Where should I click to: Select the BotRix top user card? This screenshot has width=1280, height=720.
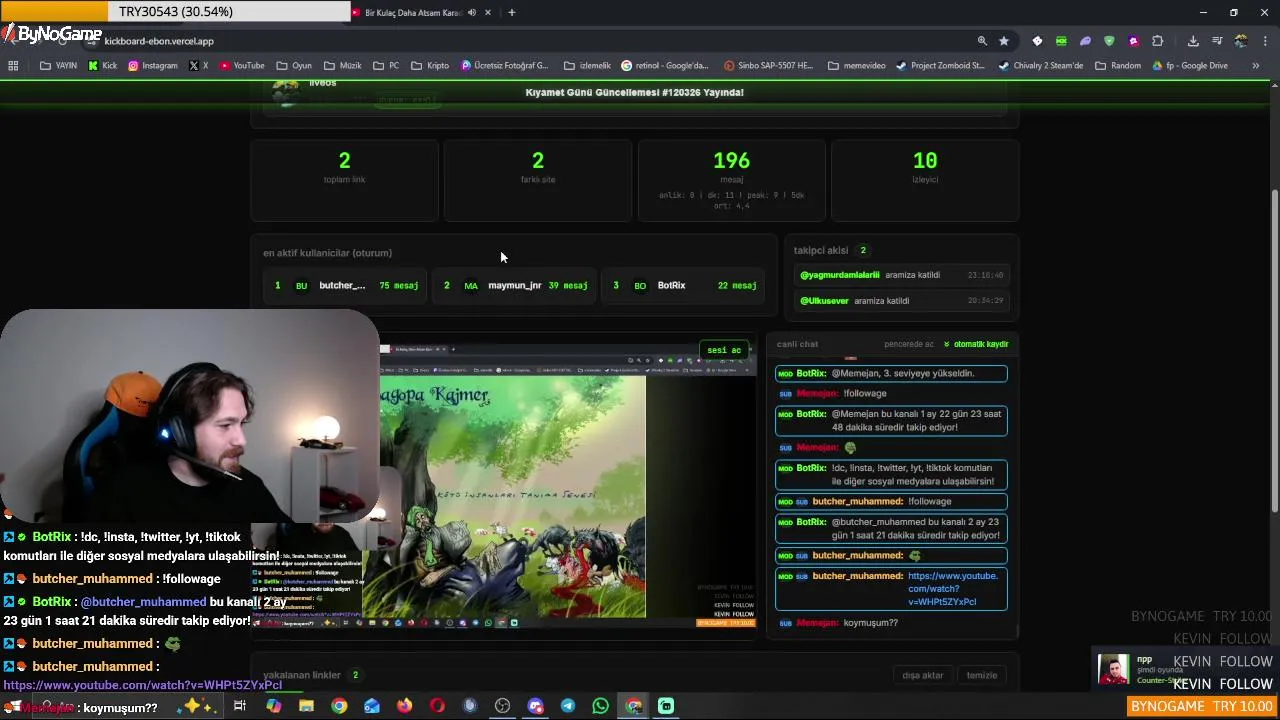[684, 285]
